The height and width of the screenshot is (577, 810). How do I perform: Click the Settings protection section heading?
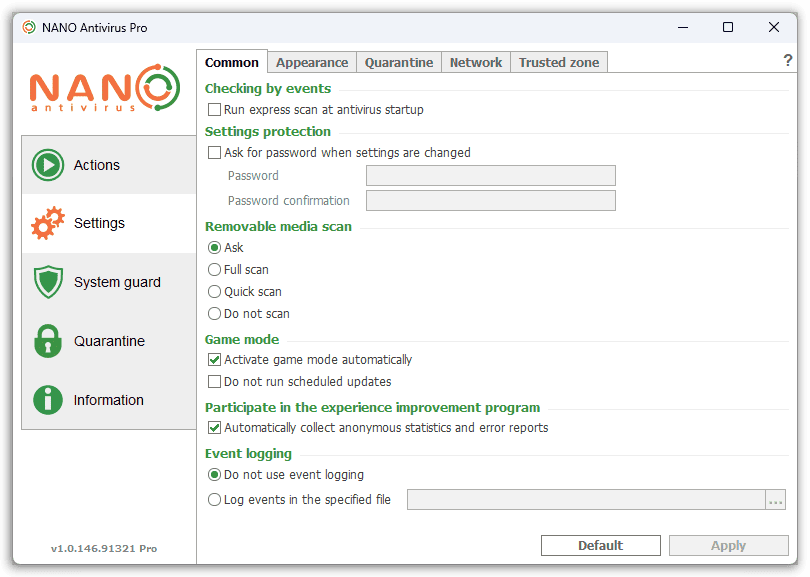coord(268,131)
